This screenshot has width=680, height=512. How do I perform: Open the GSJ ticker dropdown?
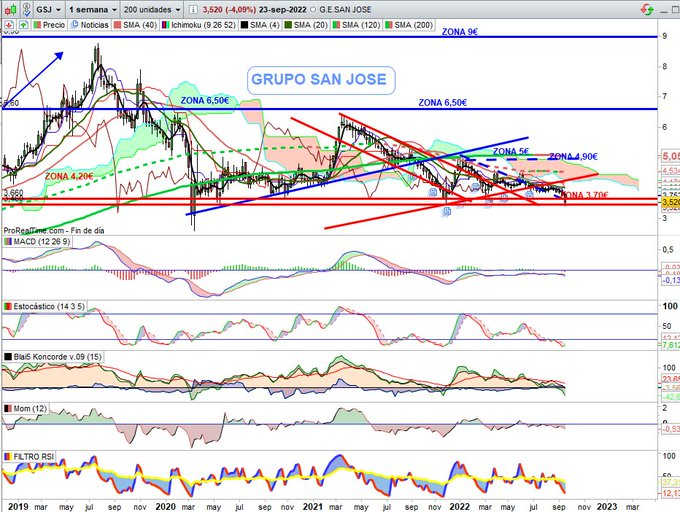[x=48, y=10]
